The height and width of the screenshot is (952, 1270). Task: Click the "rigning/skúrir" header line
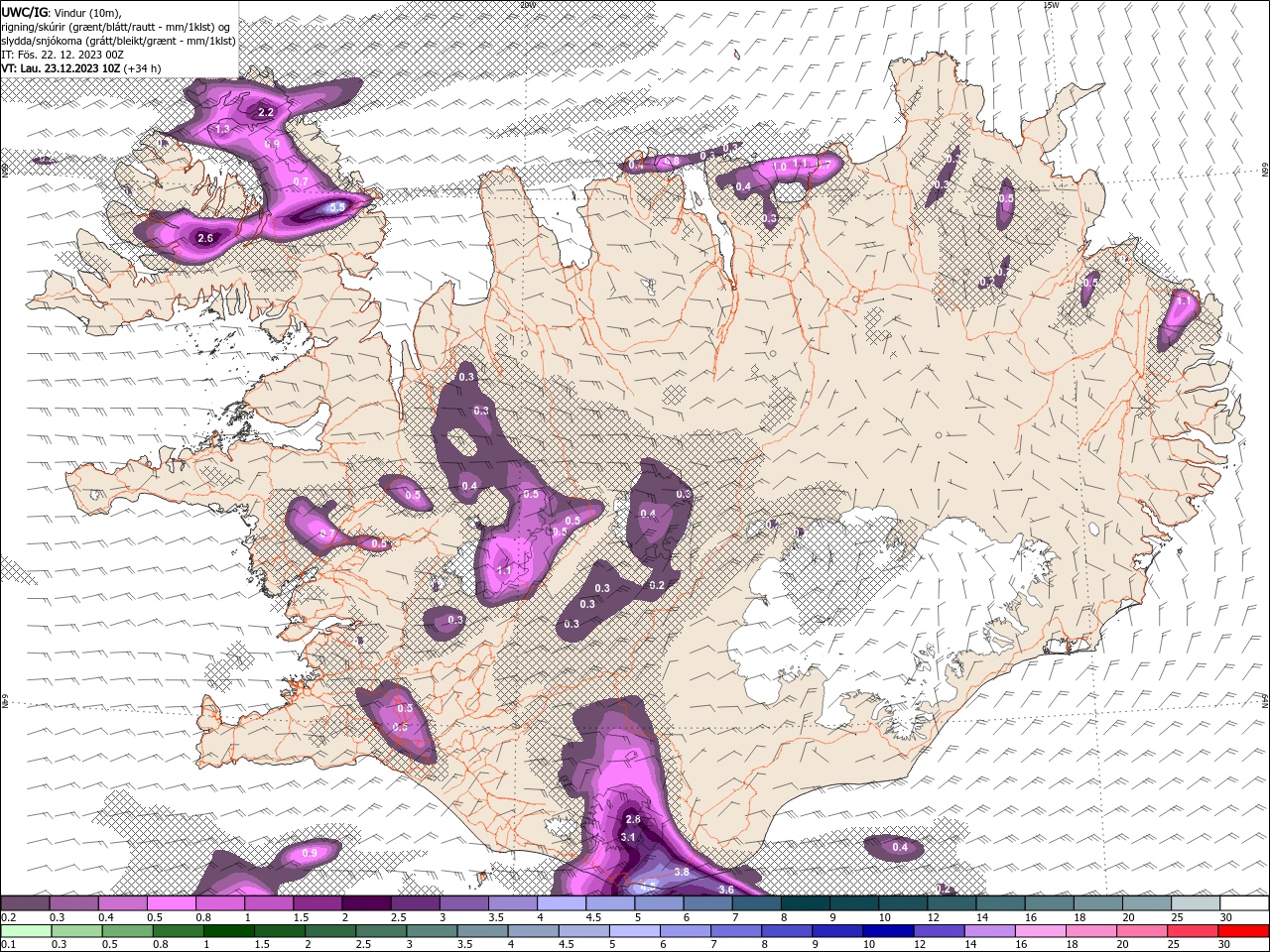click(x=117, y=27)
